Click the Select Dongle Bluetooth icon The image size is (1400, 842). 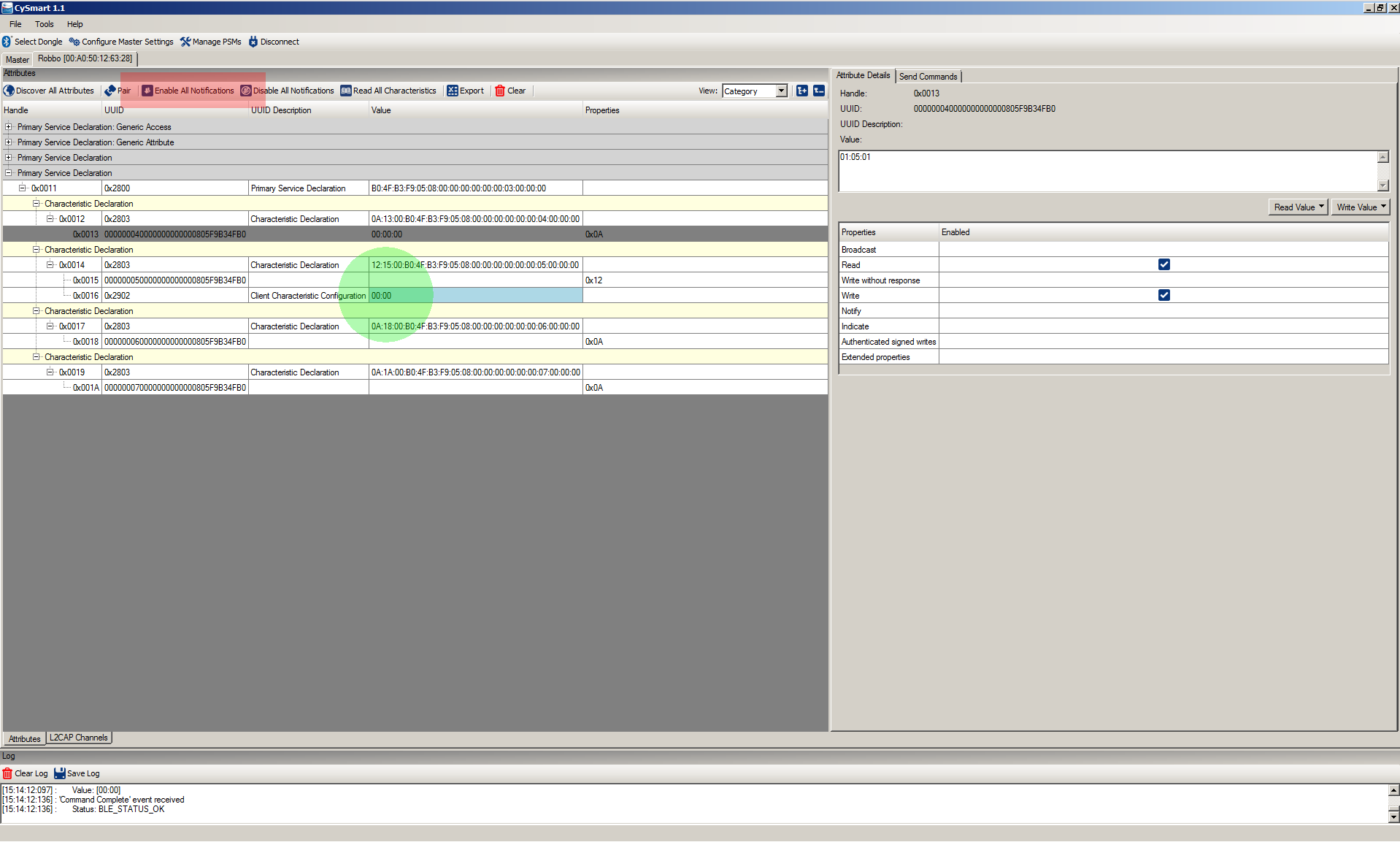pos(7,42)
